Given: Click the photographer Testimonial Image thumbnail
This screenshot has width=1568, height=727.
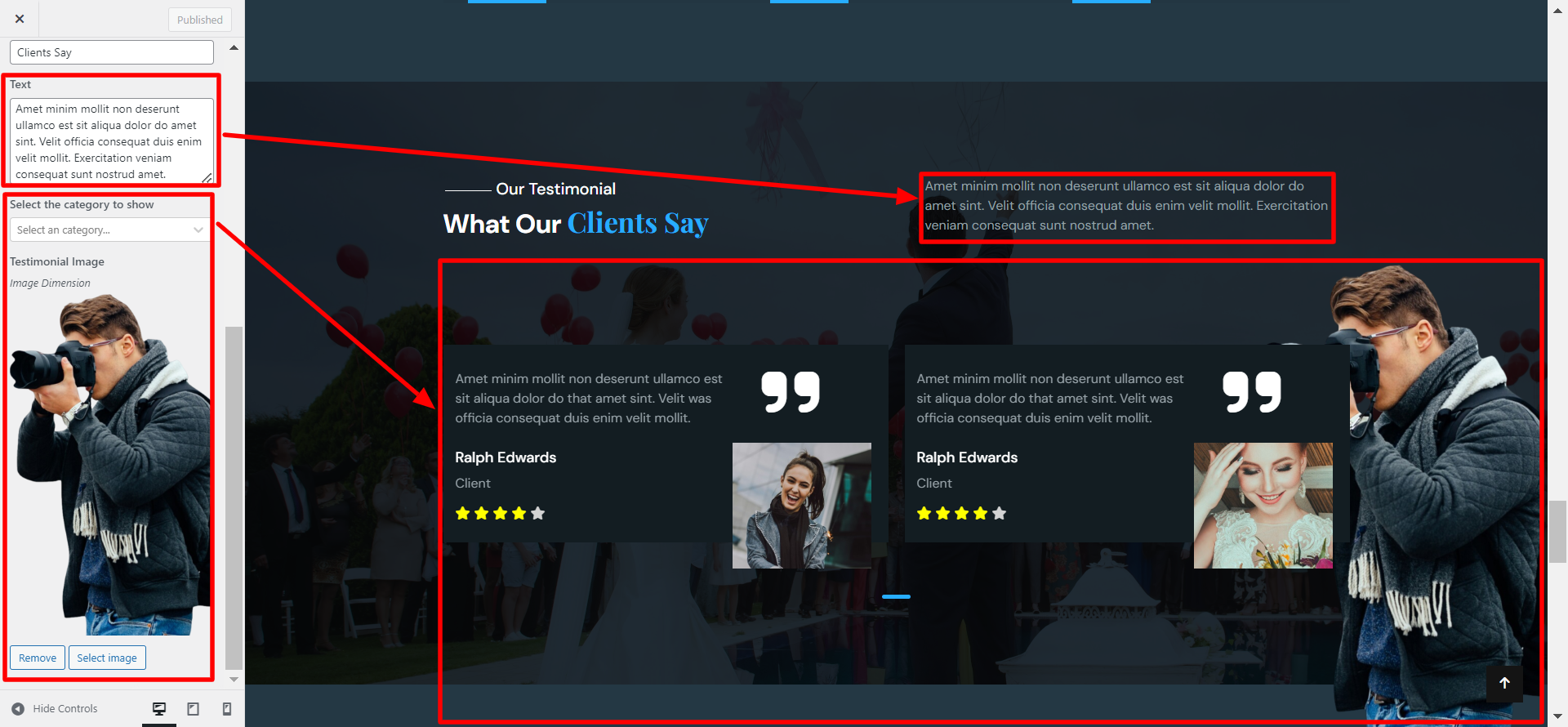Looking at the screenshot, I should click(110, 466).
